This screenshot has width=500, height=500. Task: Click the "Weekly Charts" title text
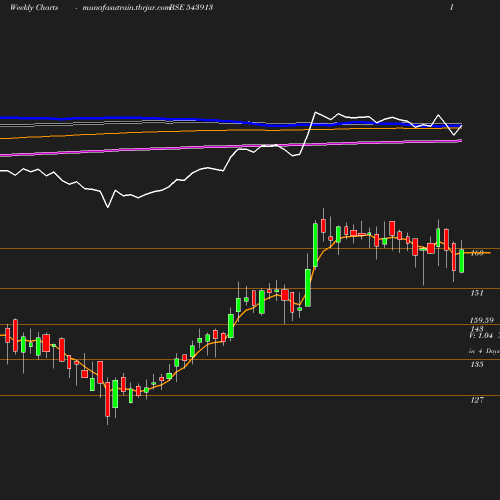click(x=34, y=7)
